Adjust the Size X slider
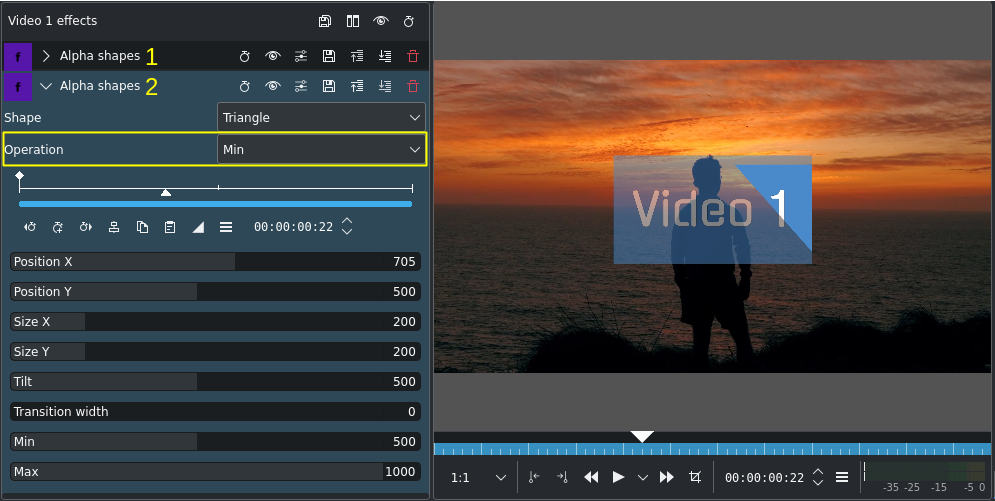 coord(215,322)
